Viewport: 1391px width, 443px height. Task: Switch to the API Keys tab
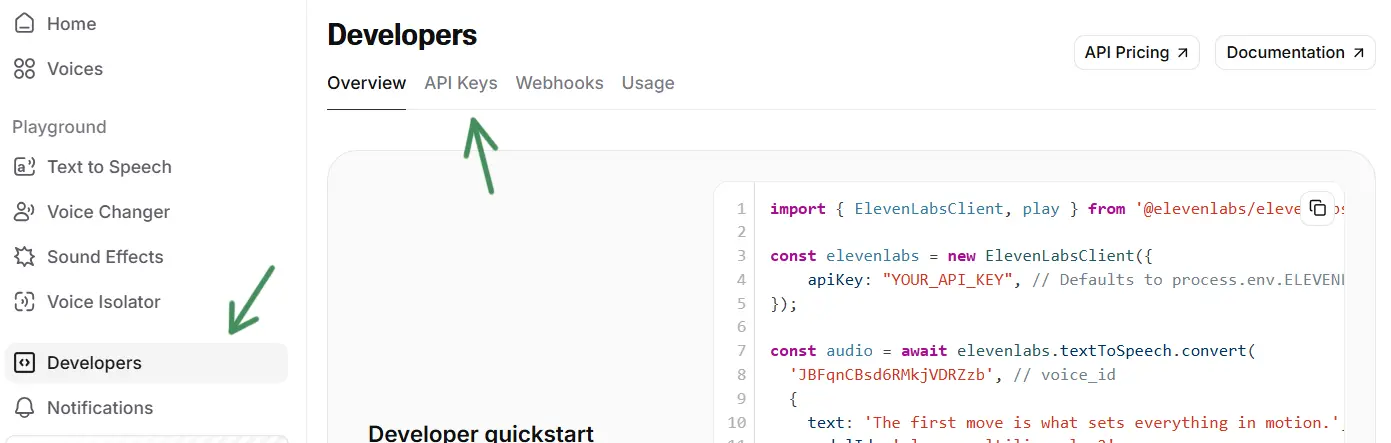[x=461, y=83]
